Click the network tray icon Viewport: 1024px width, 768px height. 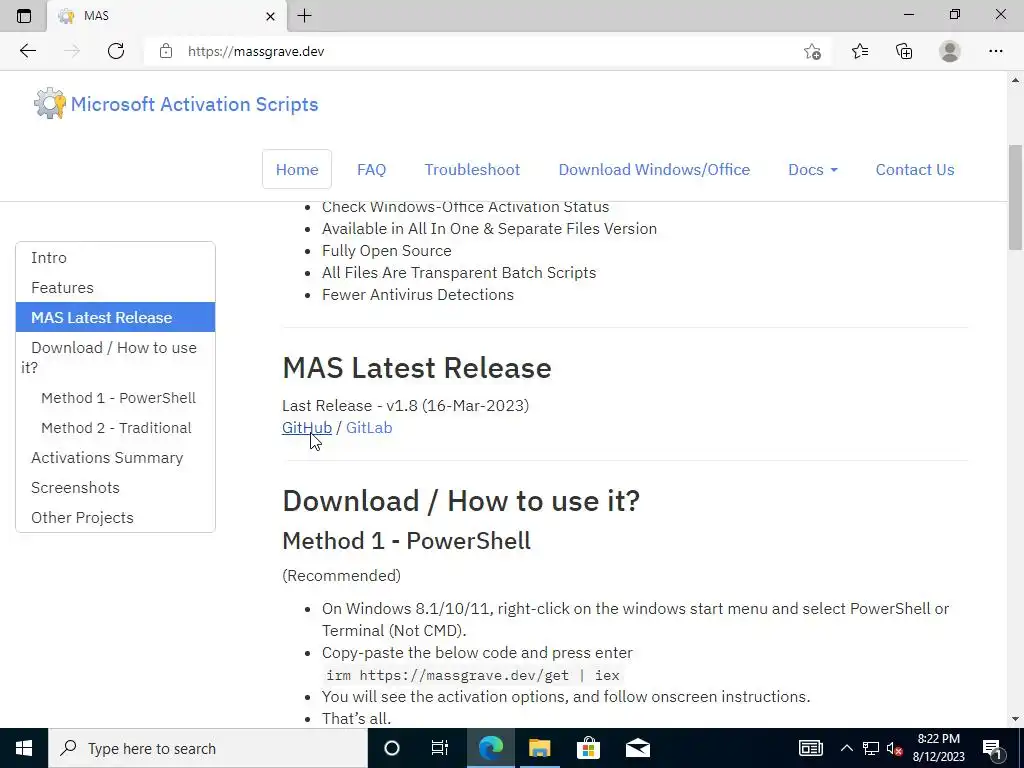871,748
